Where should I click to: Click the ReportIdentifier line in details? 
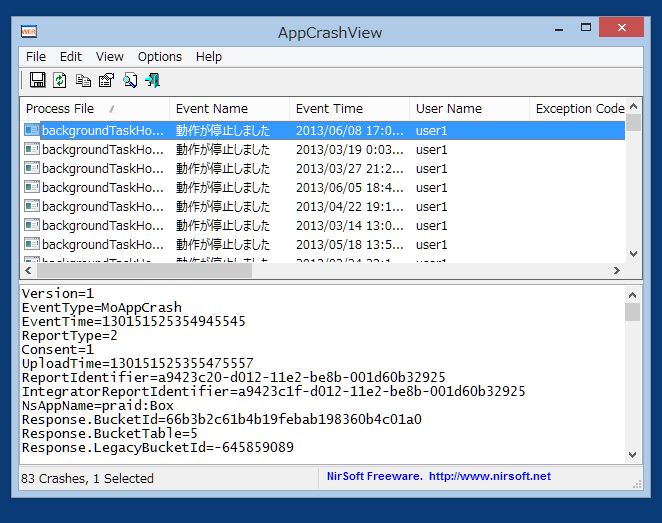(233, 377)
